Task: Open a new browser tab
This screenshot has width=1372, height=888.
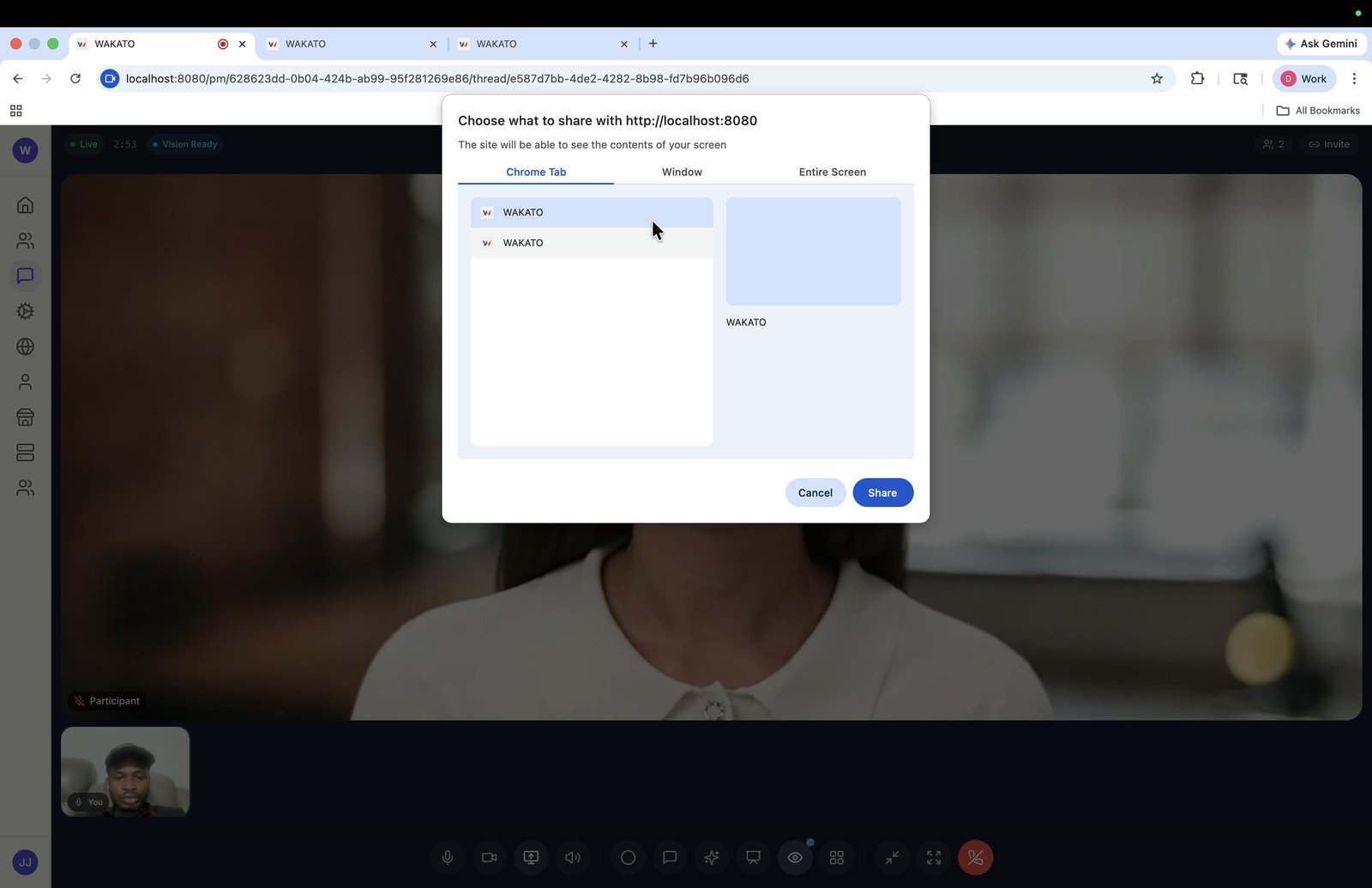Action: pyautogui.click(x=653, y=44)
